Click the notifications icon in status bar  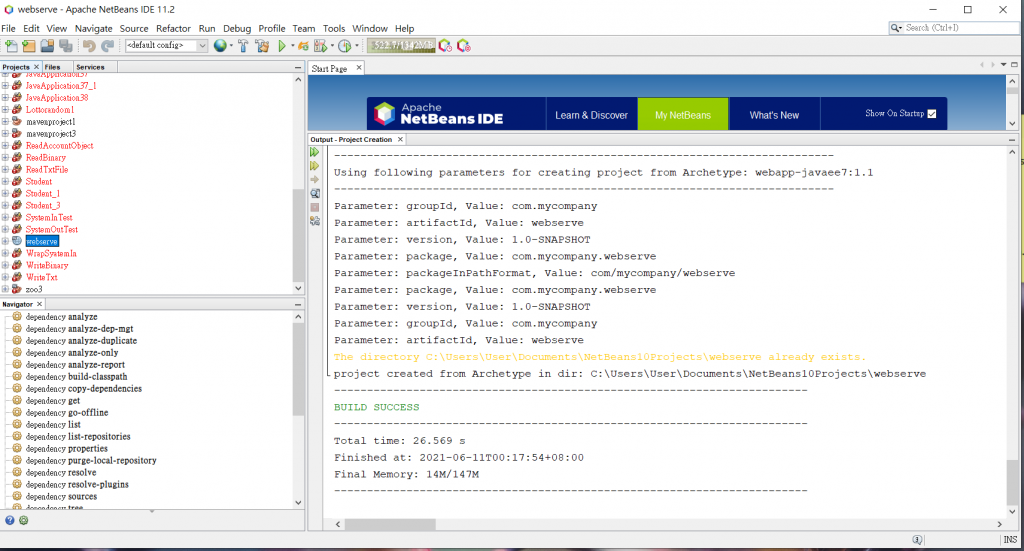pos(918,540)
